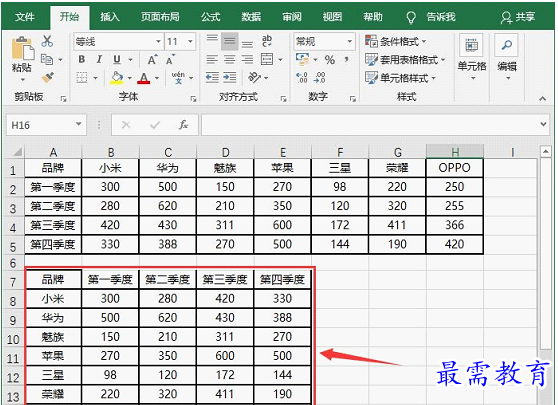Click 共享 Share button
The height and width of the screenshot is (405, 558).
[x=518, y=17]
